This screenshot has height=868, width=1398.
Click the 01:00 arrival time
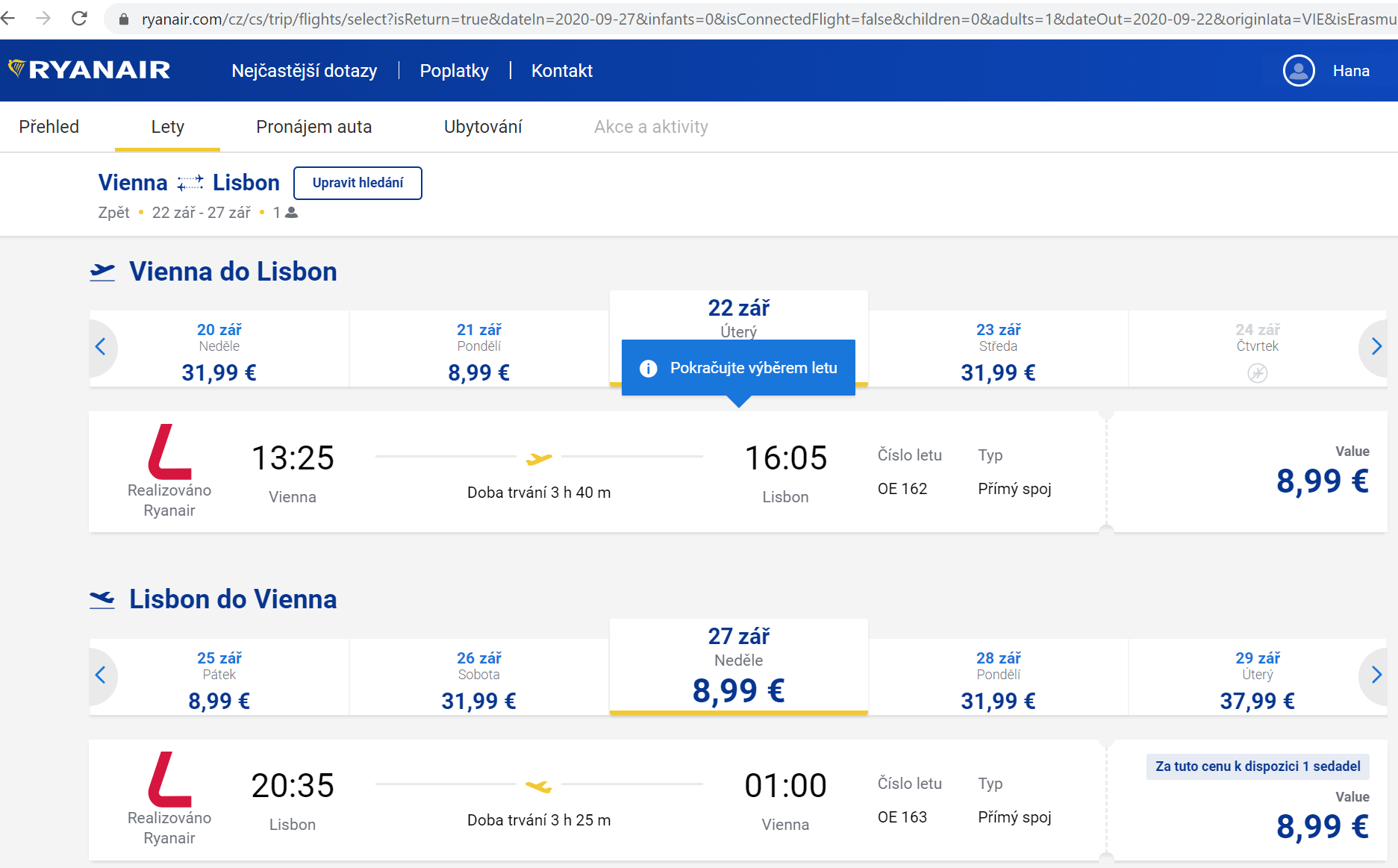(786, 785)
